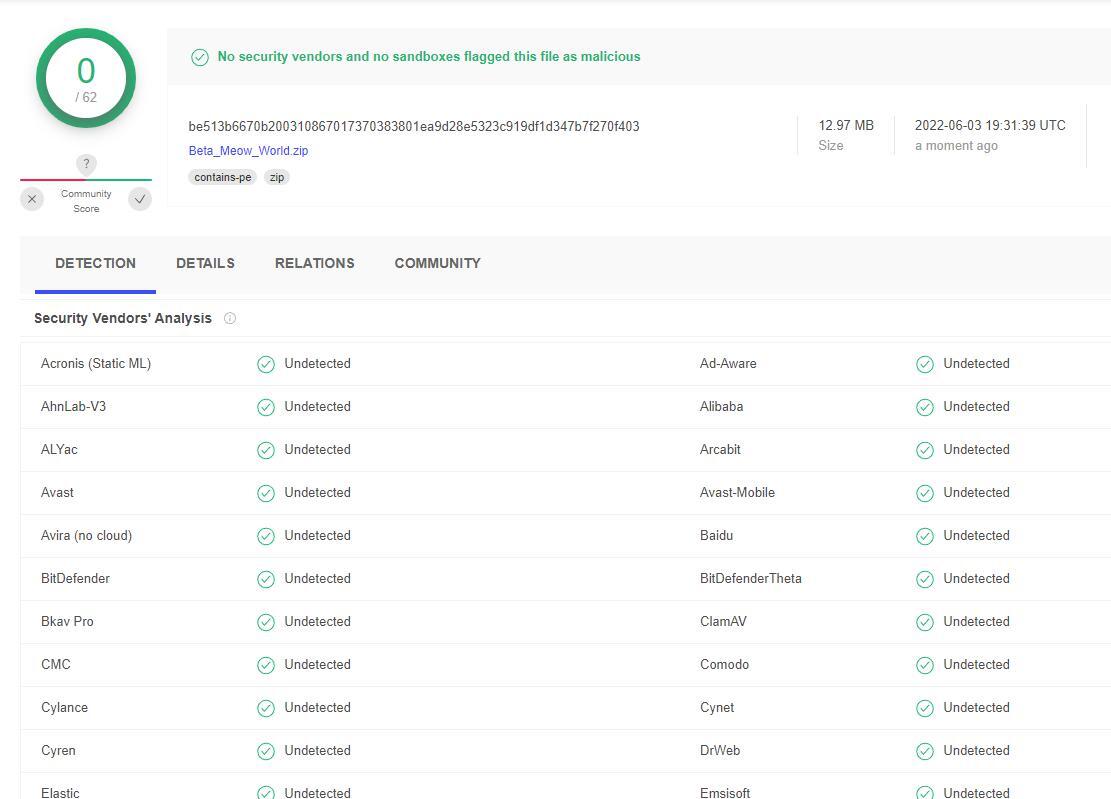Go to the COMMUNITY tab
The width and height of the screenshot is (1111, 799).
[437, 263]
